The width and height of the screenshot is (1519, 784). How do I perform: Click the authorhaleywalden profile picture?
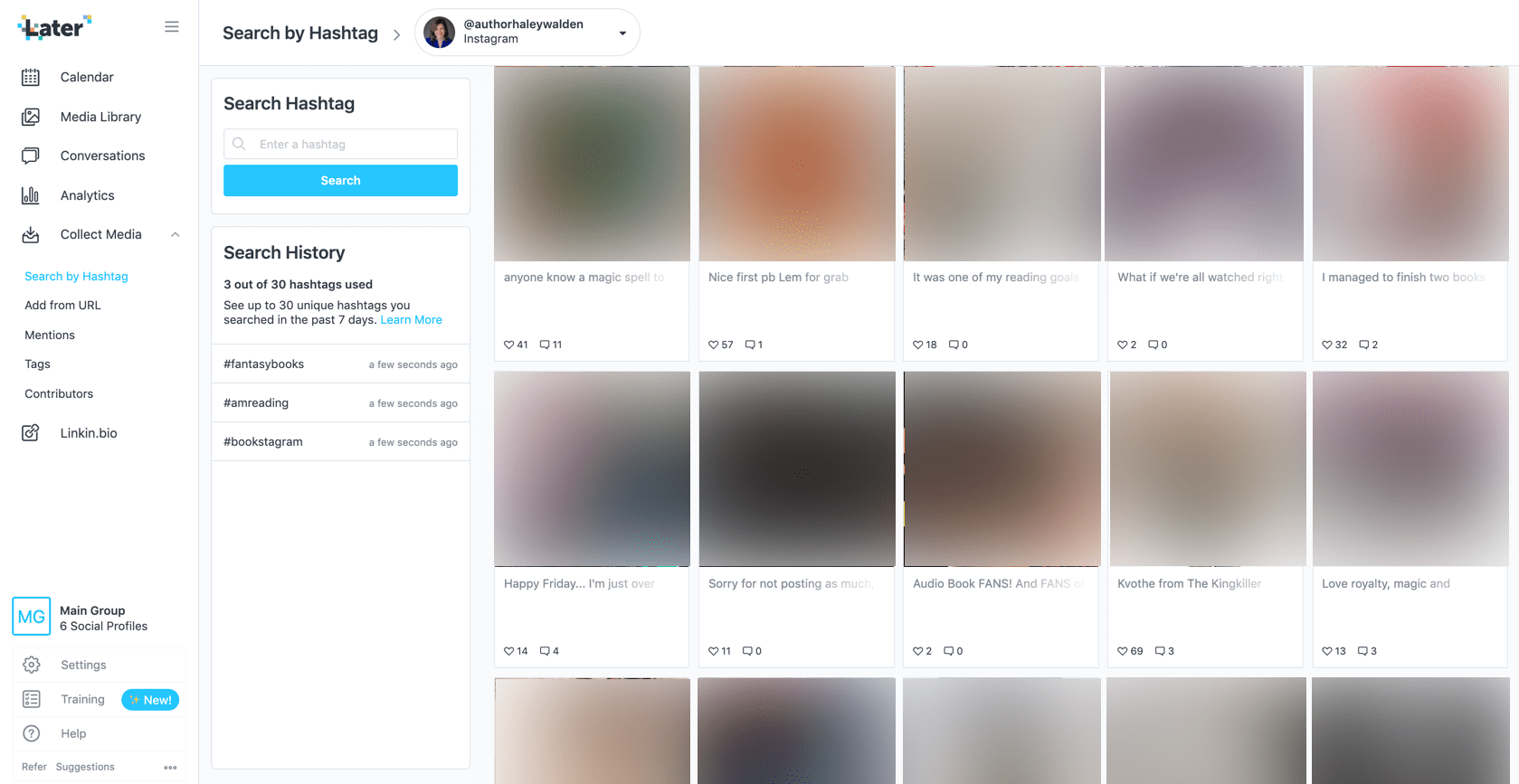(440, 33)
